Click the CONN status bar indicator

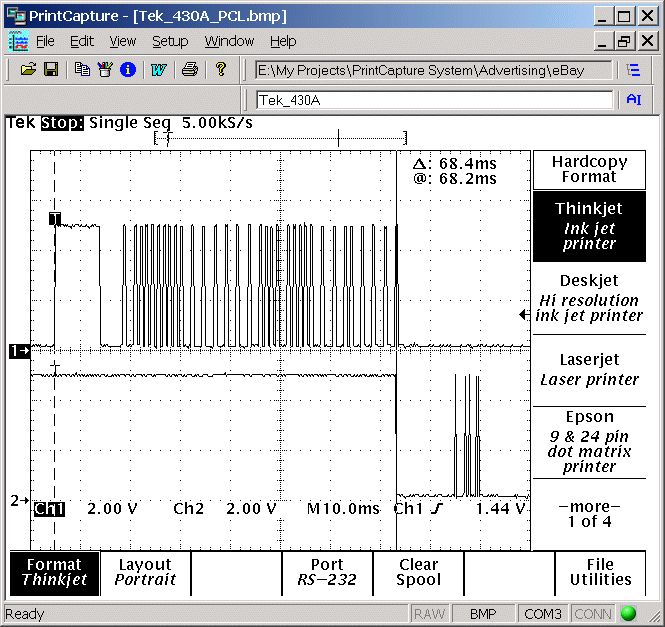(593, 614)
